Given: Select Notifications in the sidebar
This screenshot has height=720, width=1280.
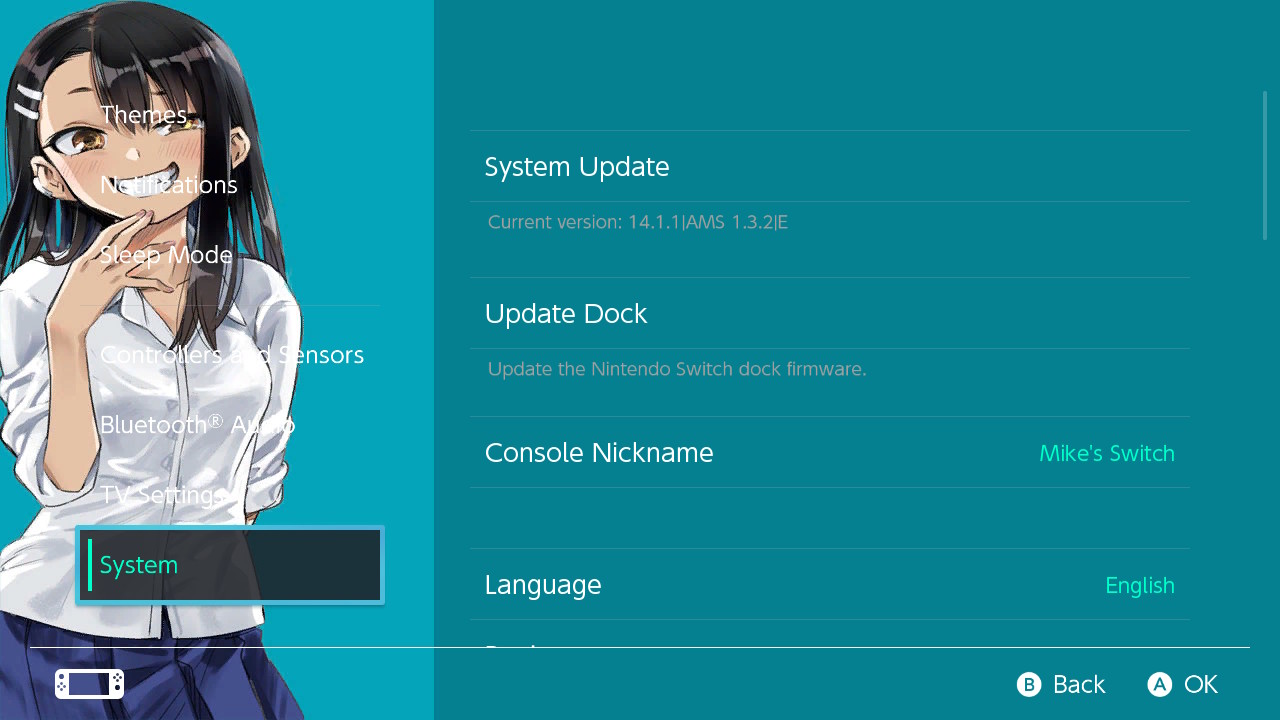Looking at the screenshot, I should click(230, 185).
